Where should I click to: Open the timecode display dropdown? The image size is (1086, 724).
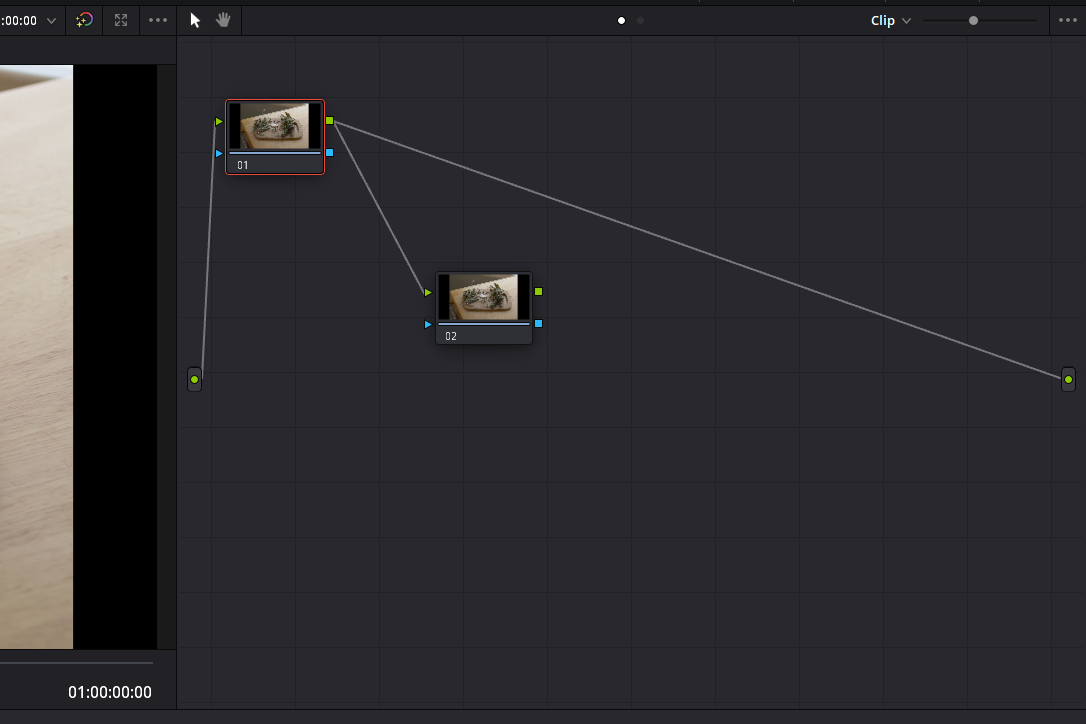tap(50, 20)
